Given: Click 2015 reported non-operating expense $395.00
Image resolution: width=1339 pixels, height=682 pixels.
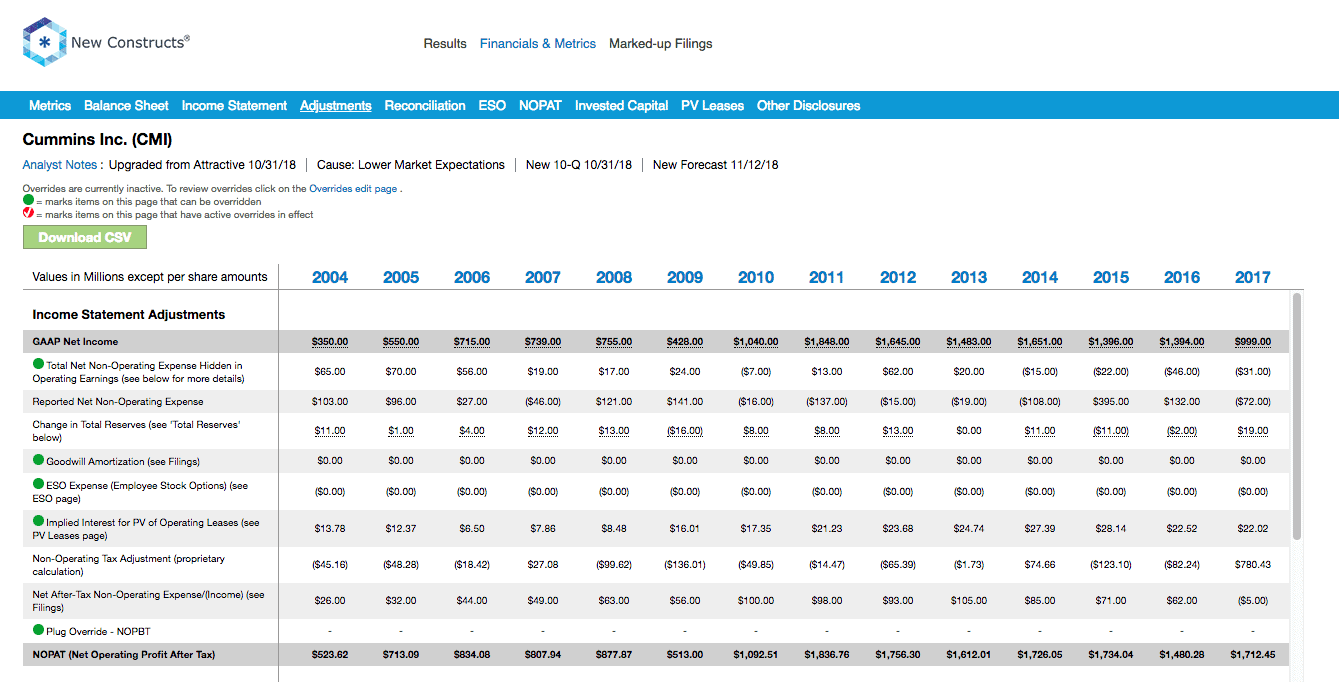Looking at the screenshot, I should (1111, 402).
